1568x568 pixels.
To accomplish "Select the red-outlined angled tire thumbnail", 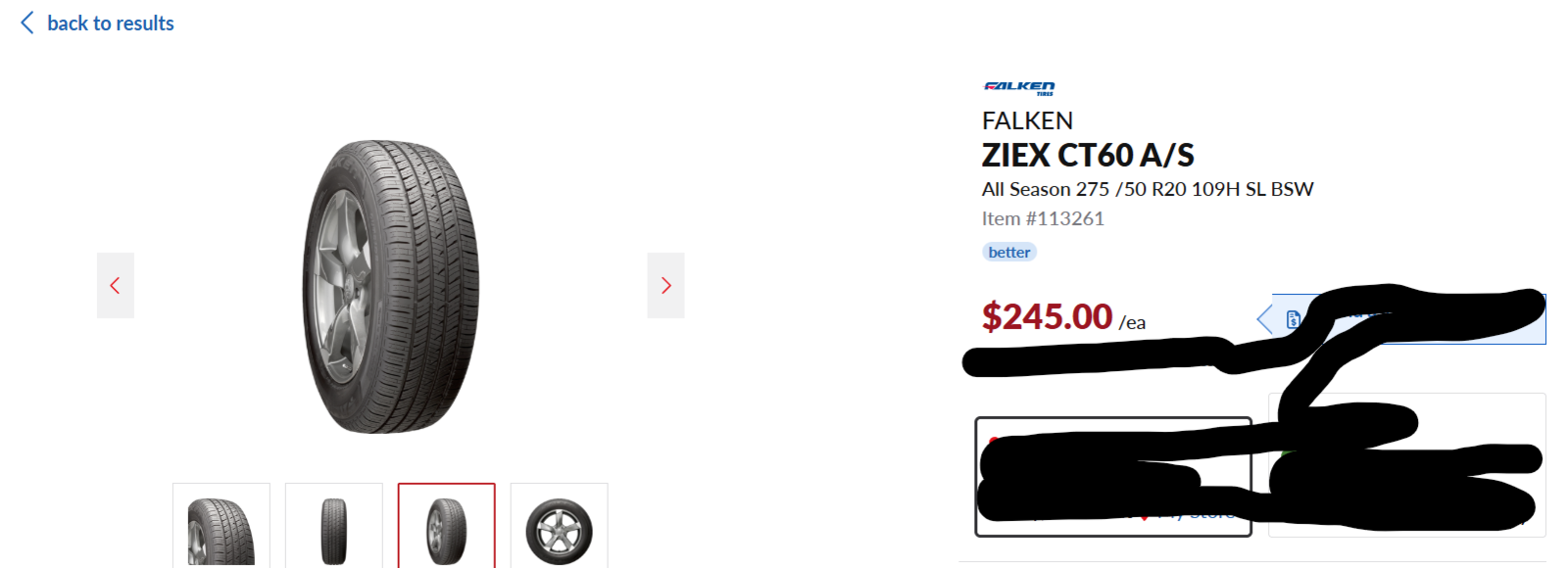I will tap(447, 529).
